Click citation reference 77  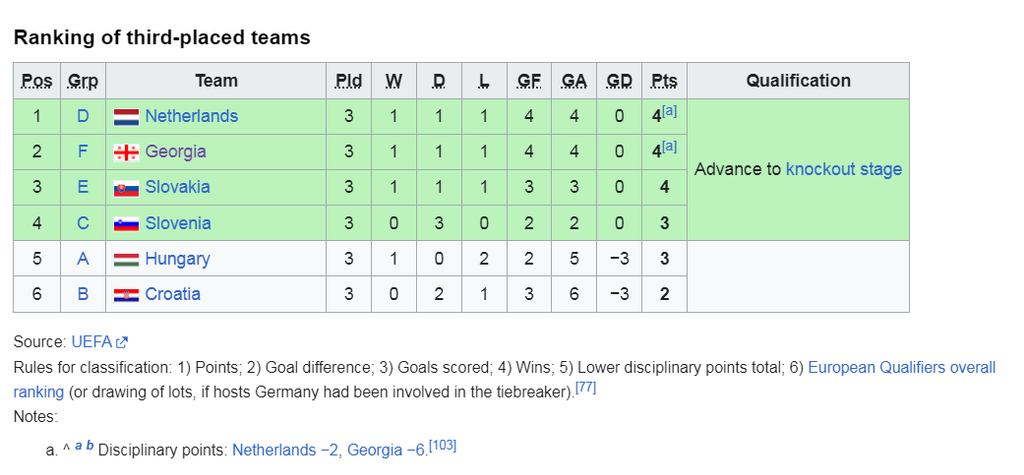pyautogui.click(x=586, y=389)
